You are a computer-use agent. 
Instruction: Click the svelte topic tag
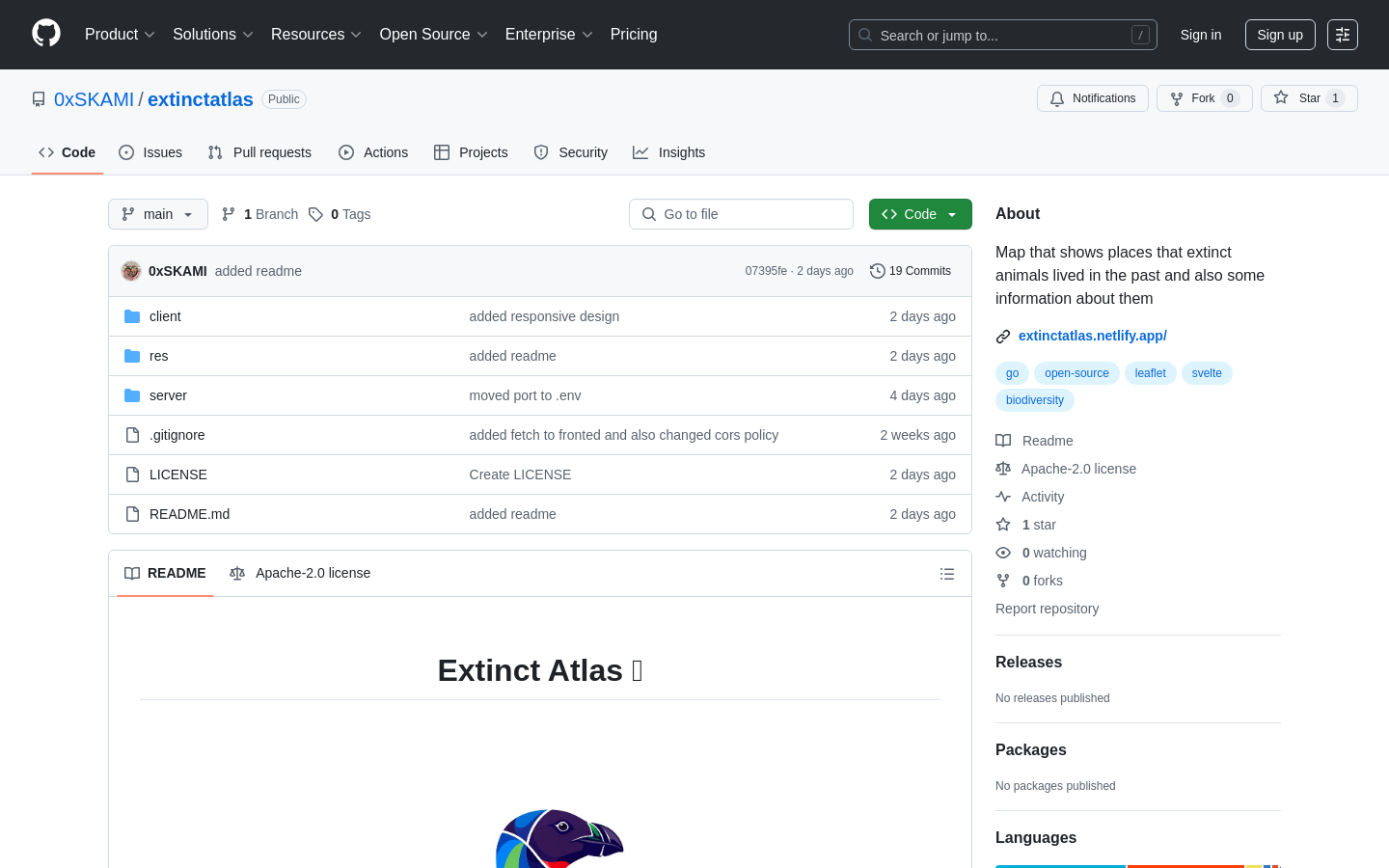point(1207,373)
